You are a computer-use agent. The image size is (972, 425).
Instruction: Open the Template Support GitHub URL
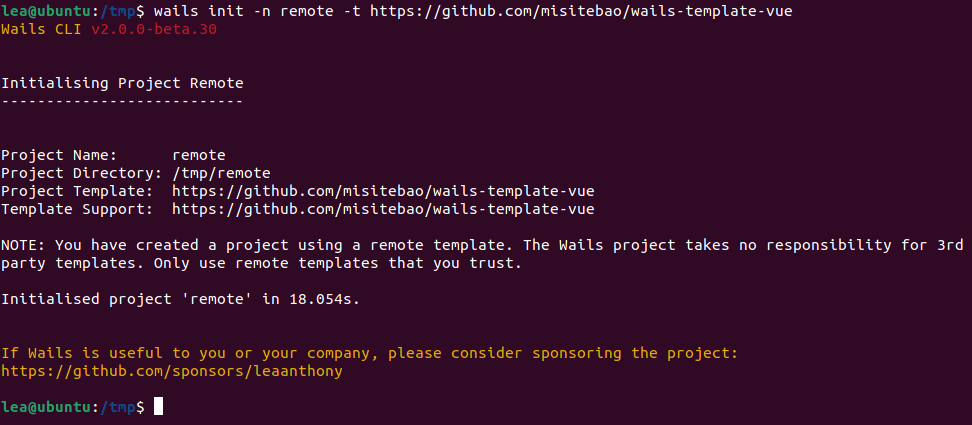coord(383,209)
